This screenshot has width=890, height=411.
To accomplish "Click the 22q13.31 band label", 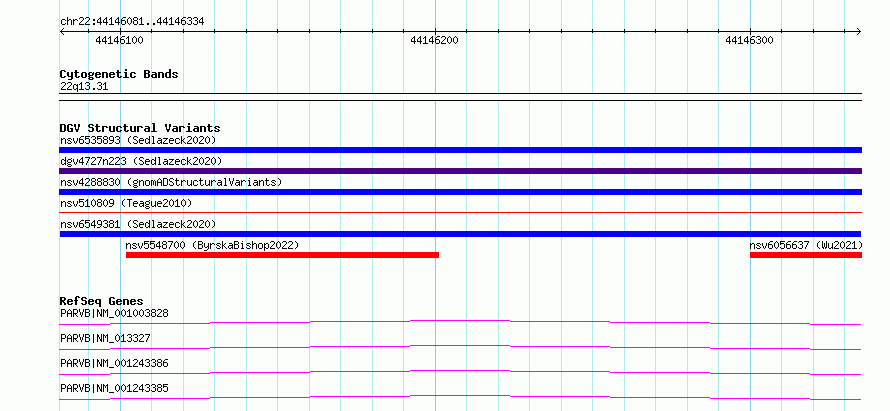I will pyautogui.click(x=84, y=87).
